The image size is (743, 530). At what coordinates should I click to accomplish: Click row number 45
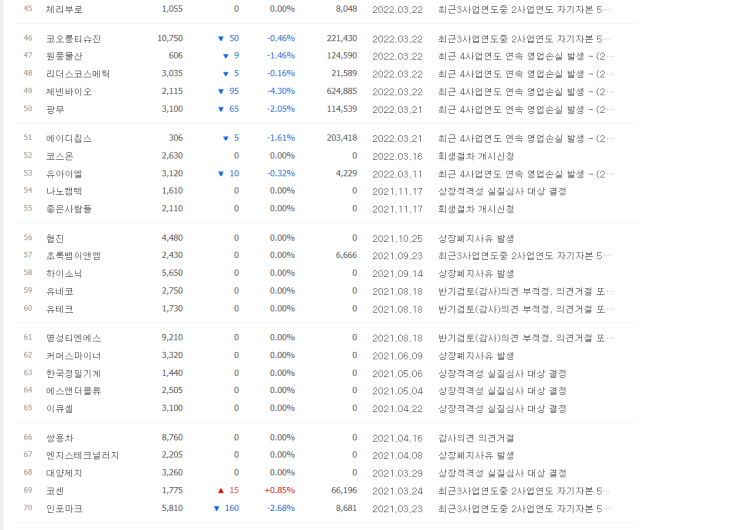point(28,9)
